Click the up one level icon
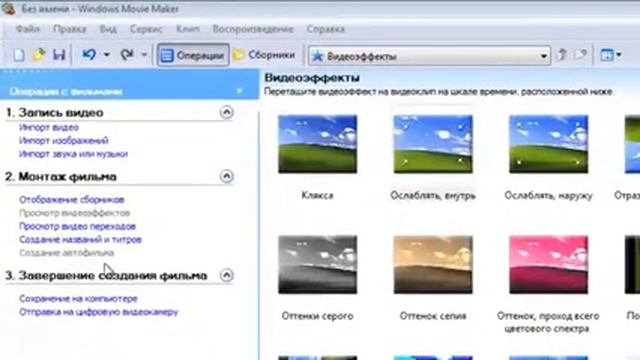The image size is (640, 360). pos(562,55)
